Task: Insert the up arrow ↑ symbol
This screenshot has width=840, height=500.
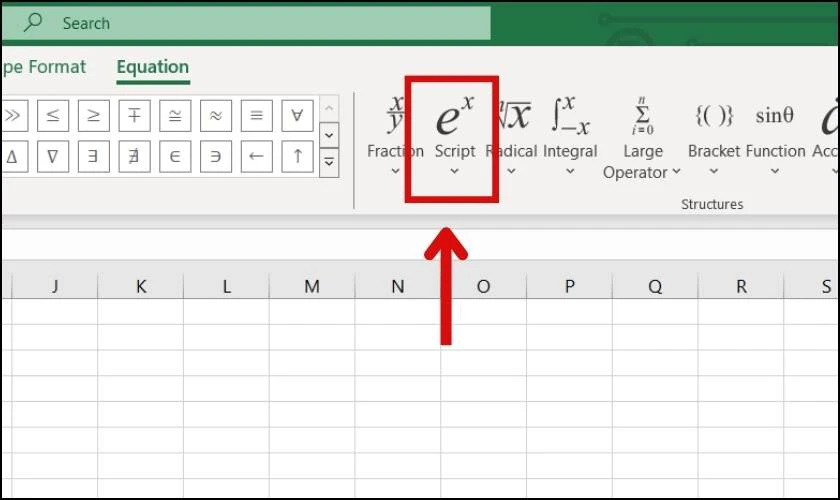Action: pyautogui.click(x=297, y=156)
